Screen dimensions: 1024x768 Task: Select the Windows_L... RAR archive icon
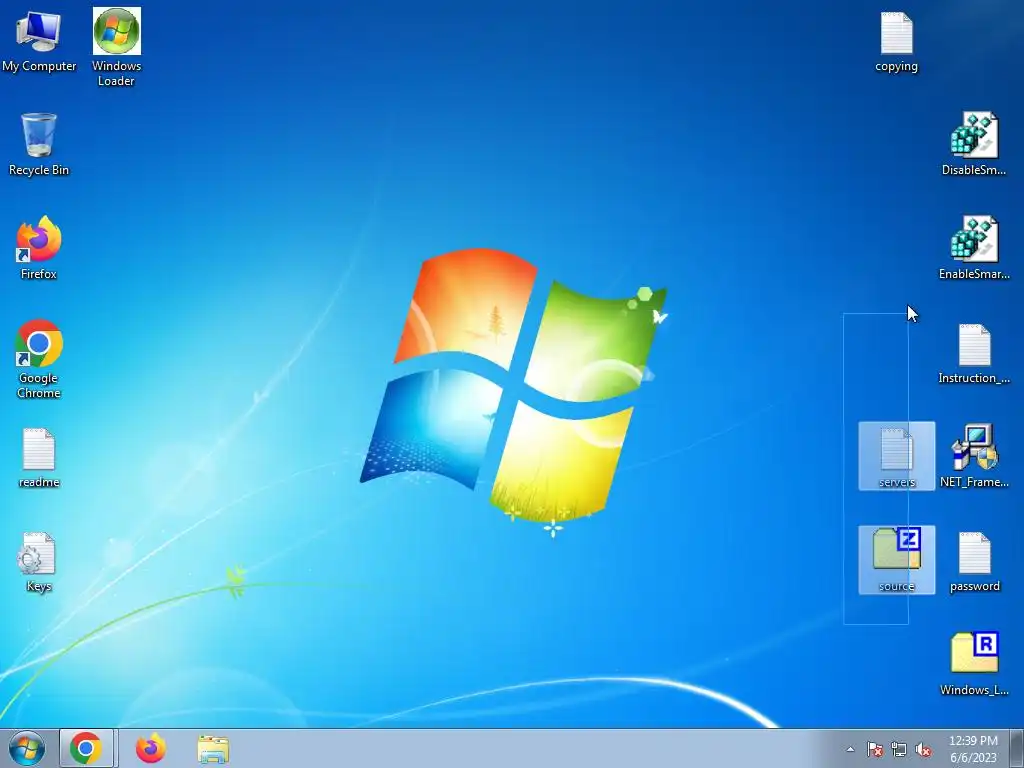point(974,664)
